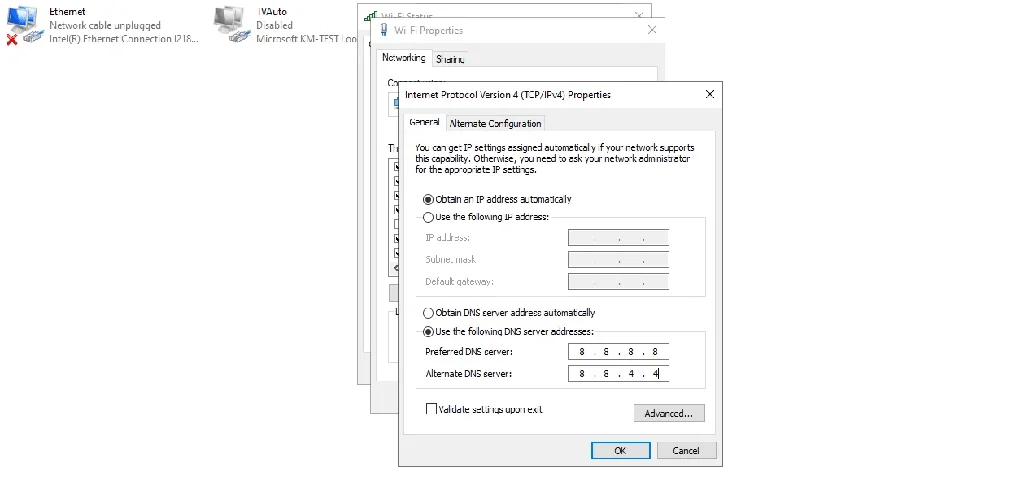Select the Ethernet network adapter icon
The width and height of the screenshot is (1024, 500).
tap(25, 25)
